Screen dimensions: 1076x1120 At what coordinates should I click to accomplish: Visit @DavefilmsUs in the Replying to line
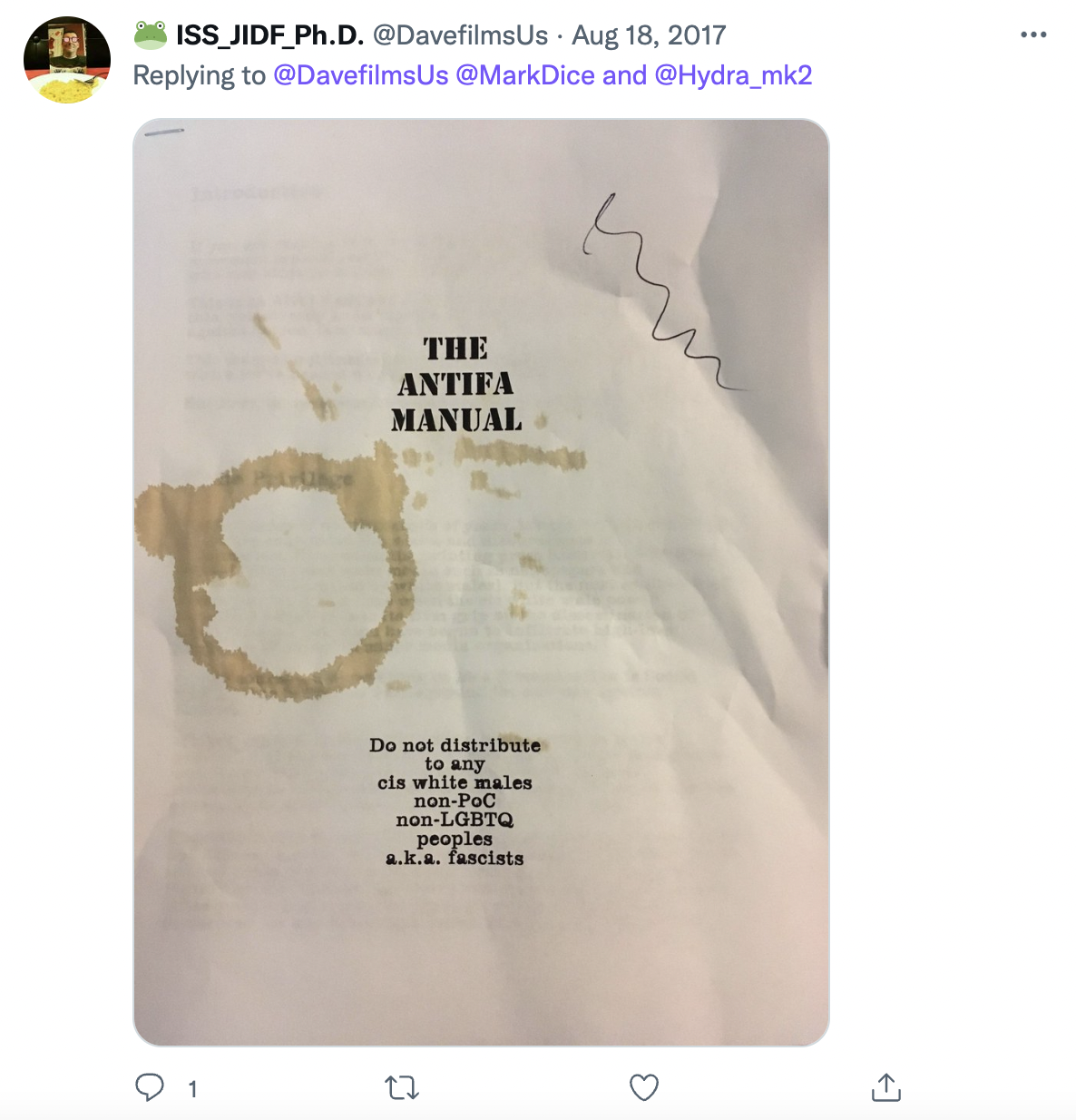pyautogui.click(x=361, y=75)
